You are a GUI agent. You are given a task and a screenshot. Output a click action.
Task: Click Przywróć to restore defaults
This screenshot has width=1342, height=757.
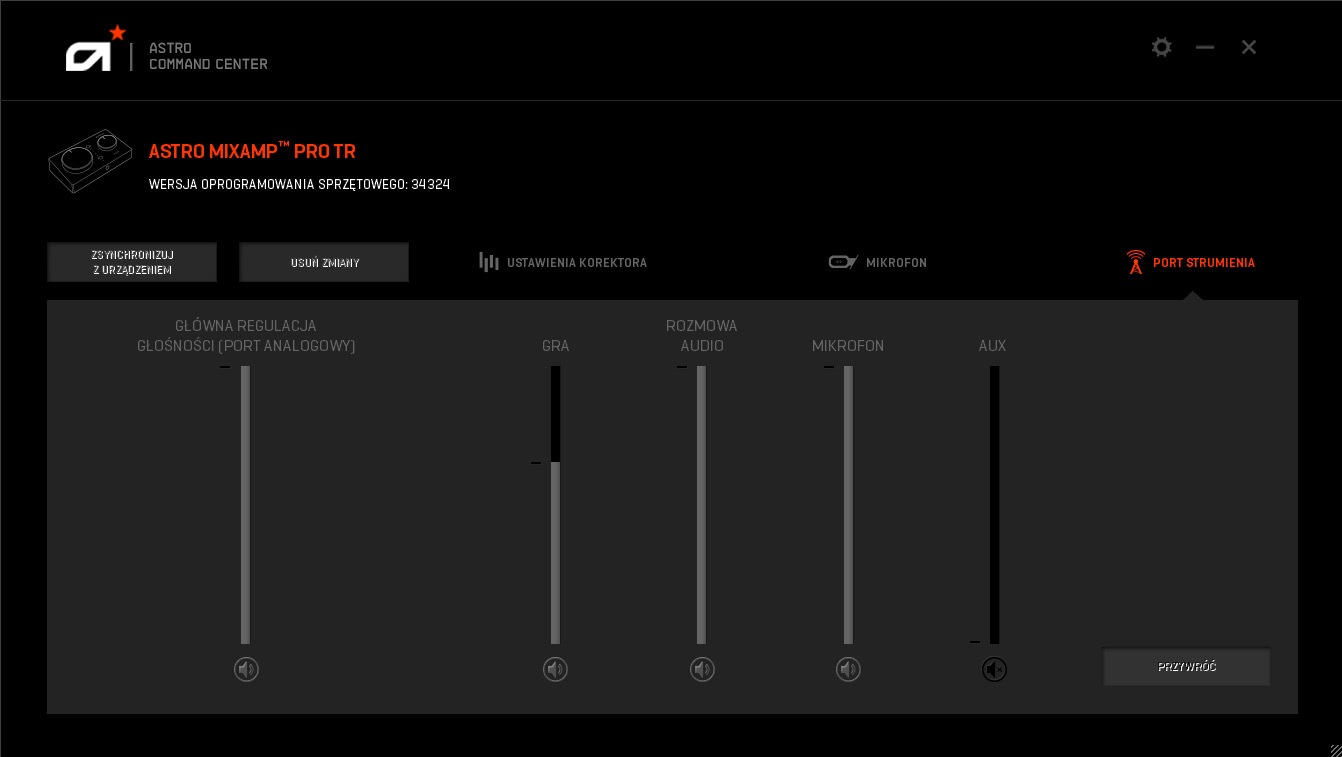[1186, 667]
